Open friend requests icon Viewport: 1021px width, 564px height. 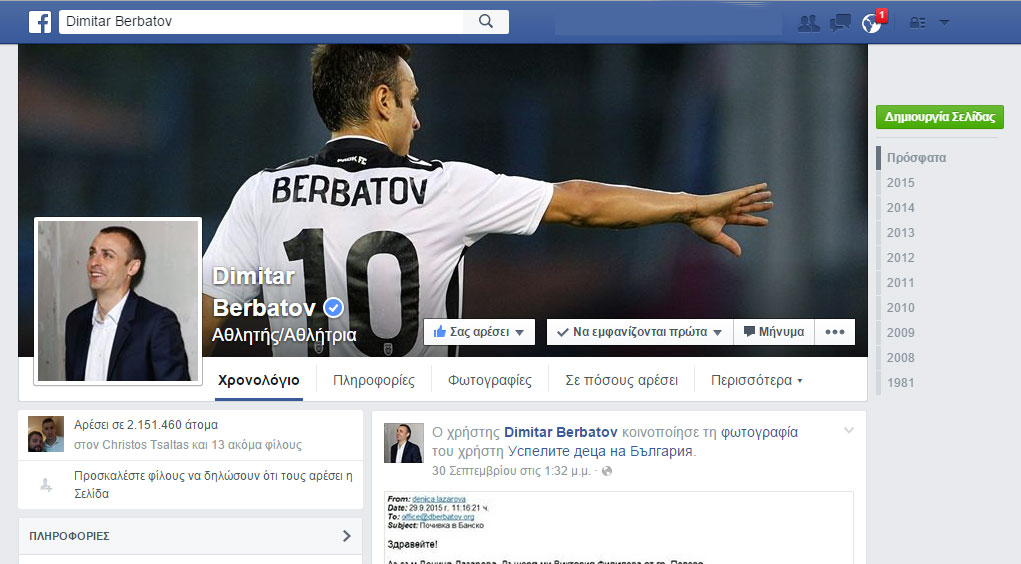click(809, 23)
